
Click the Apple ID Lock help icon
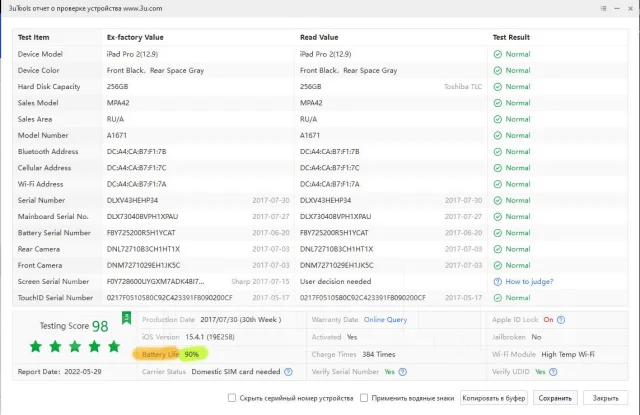561,320
